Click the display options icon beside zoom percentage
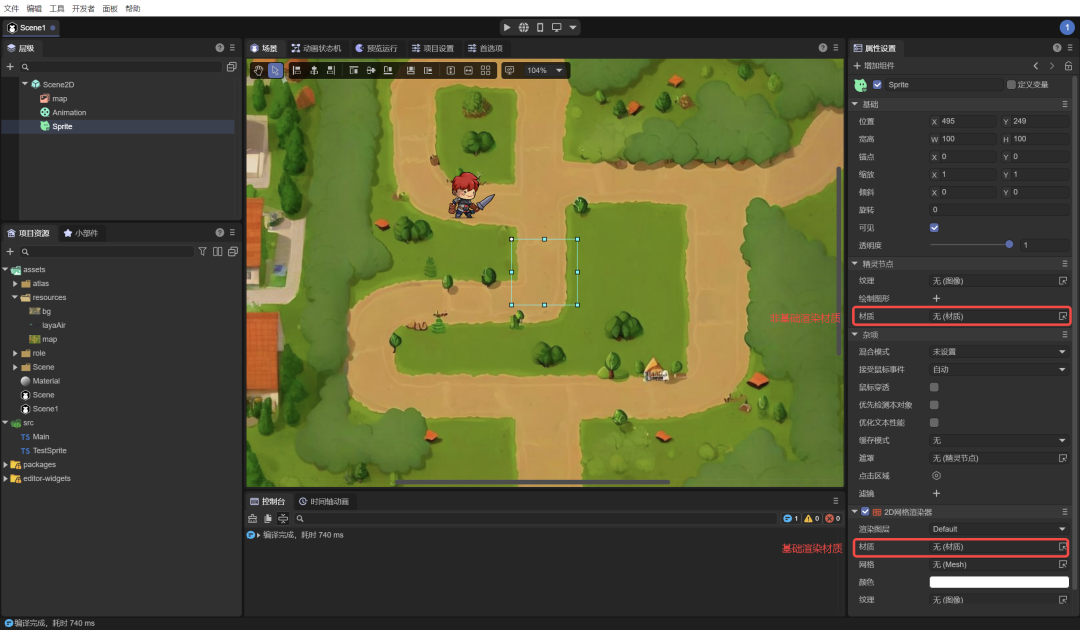The width and height of the screenshot is (1080, 630). click(510, 70)
